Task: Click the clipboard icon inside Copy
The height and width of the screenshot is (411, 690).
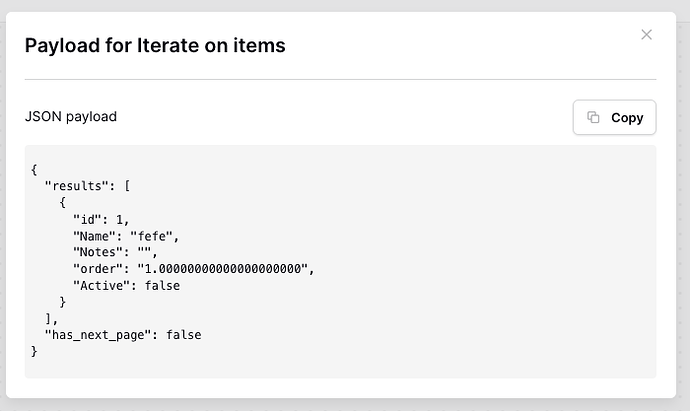Action: click(x=593, y=117)
